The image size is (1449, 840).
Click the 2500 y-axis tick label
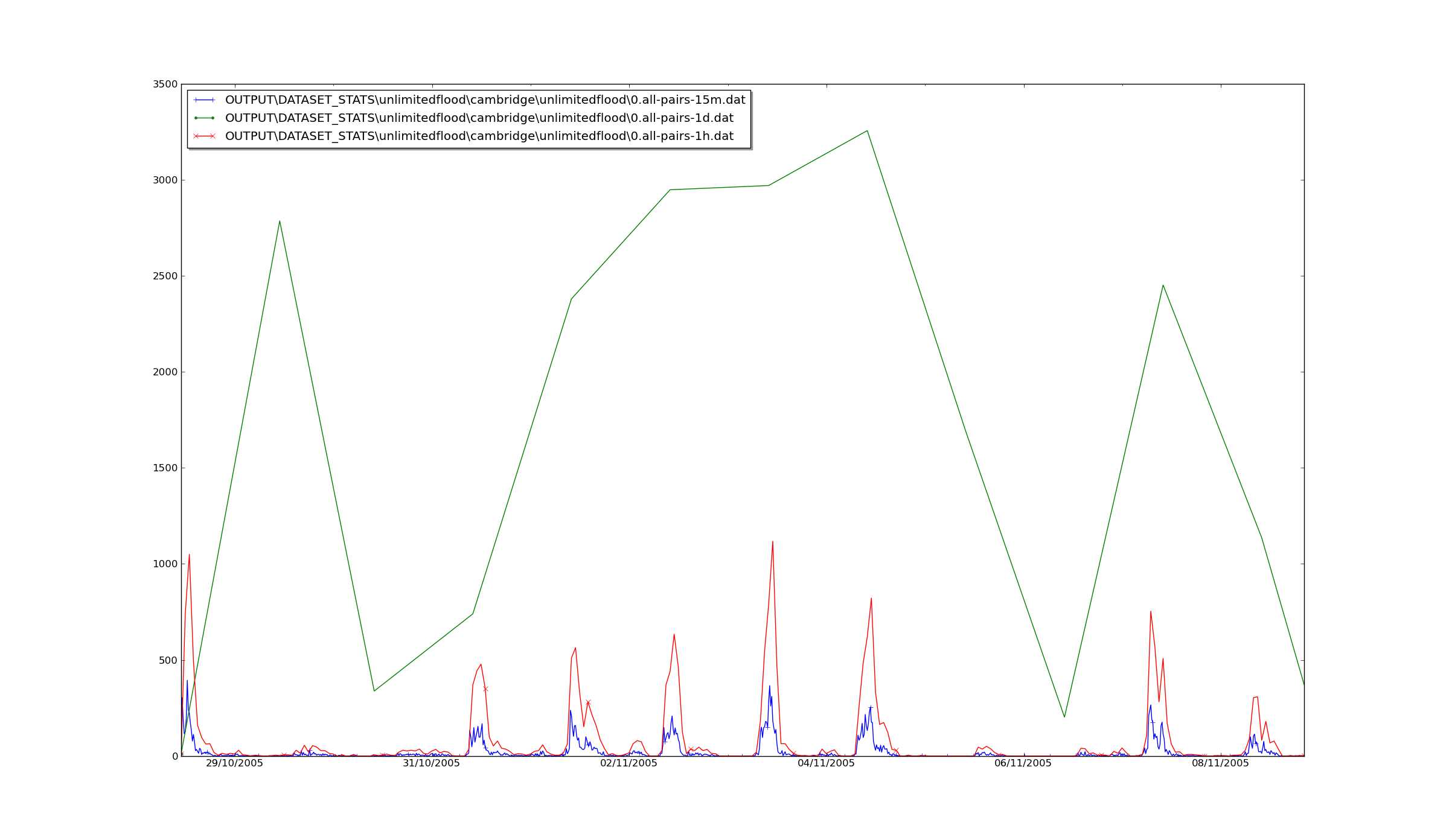(x=165, y=276)
